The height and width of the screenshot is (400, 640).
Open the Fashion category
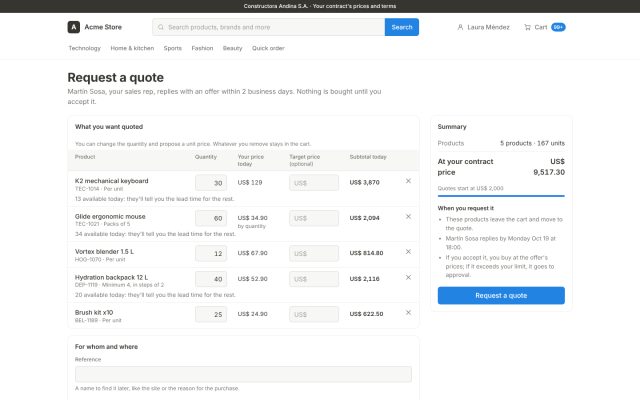coord(202,48)
